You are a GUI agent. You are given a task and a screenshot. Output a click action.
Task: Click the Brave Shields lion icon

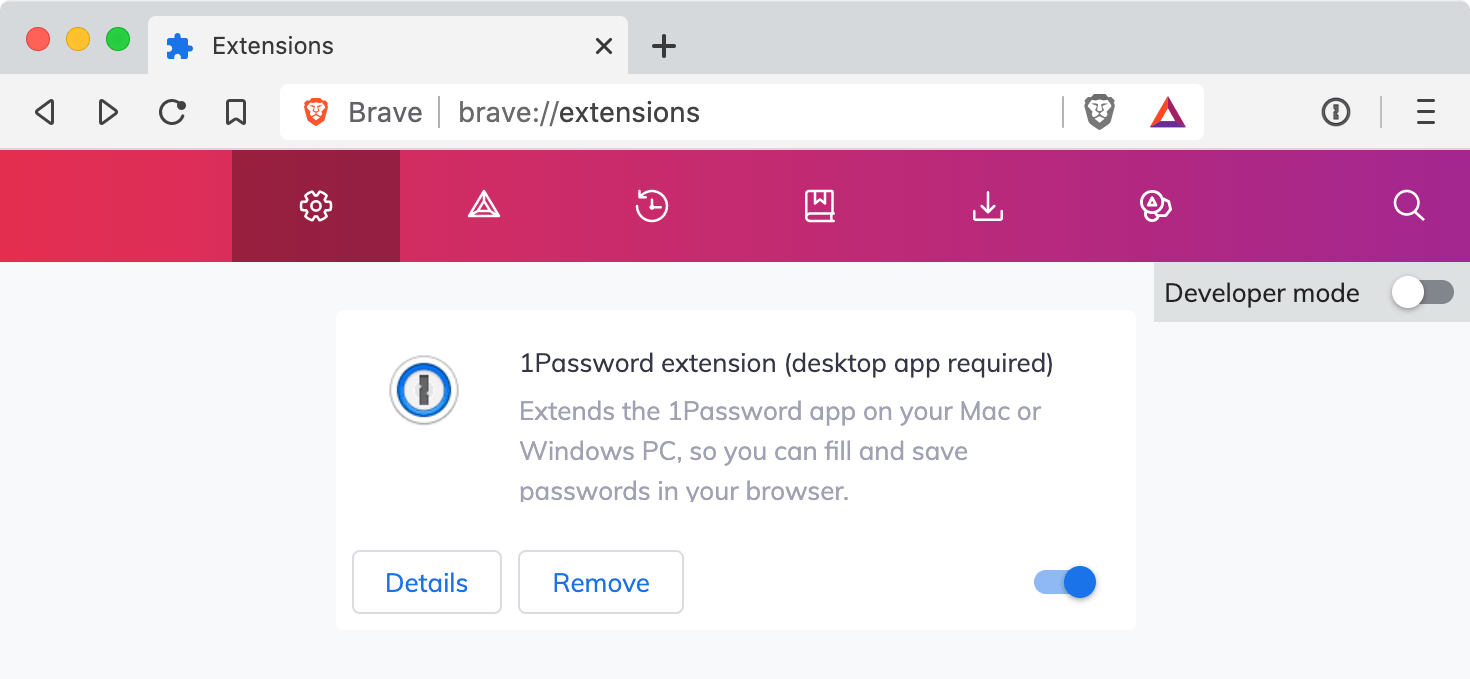[1100, 112]
